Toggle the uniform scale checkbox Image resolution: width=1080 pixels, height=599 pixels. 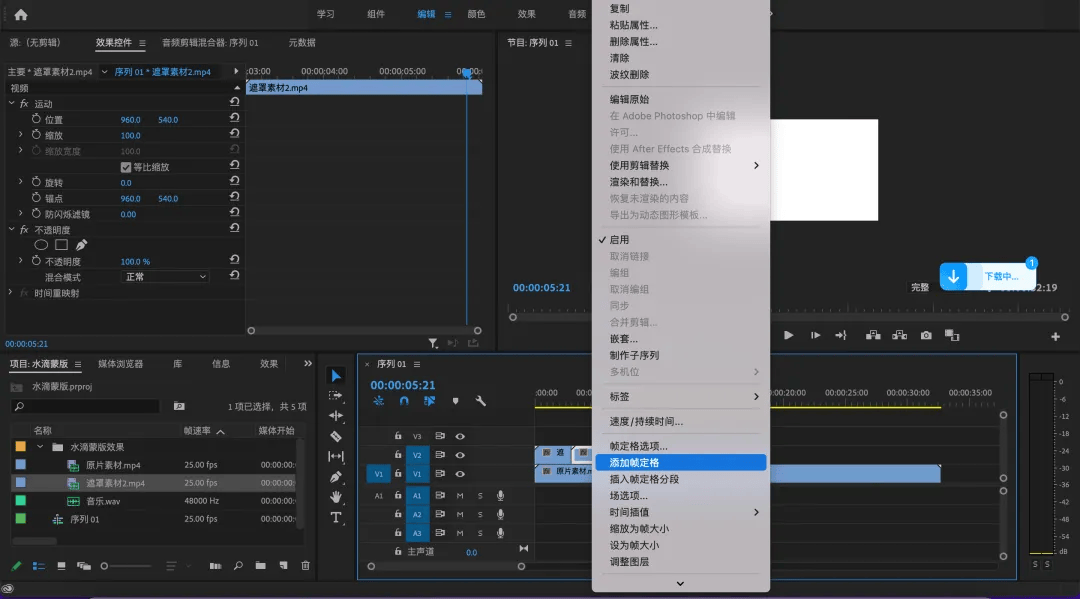125,167
